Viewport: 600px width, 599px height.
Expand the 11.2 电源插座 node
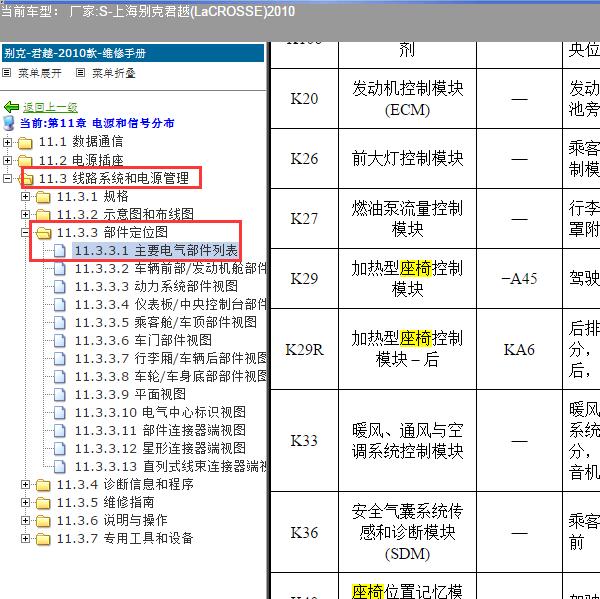click(7, 160)
